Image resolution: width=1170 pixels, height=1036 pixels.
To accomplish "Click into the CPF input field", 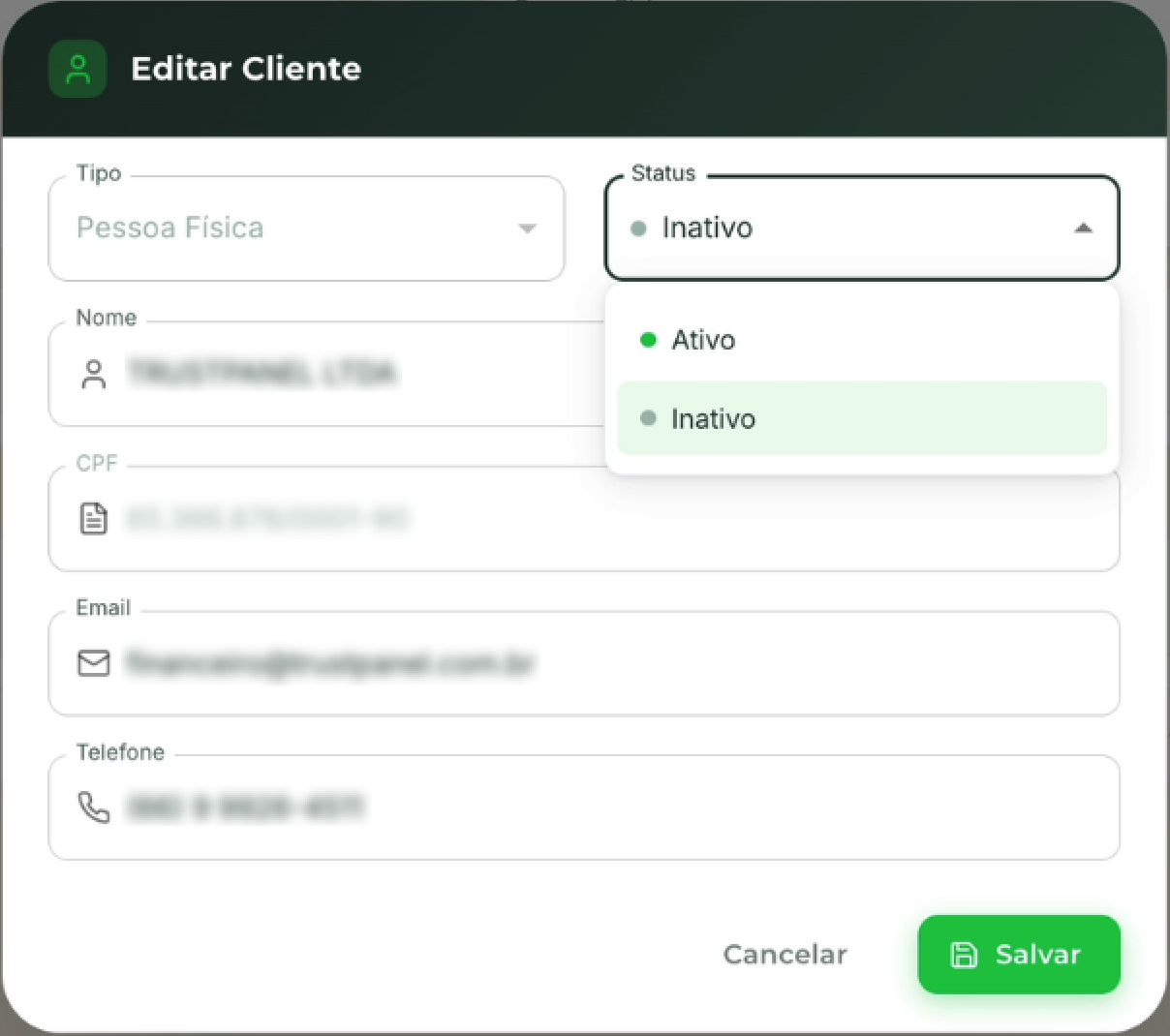I will click(x=584, y=519).
